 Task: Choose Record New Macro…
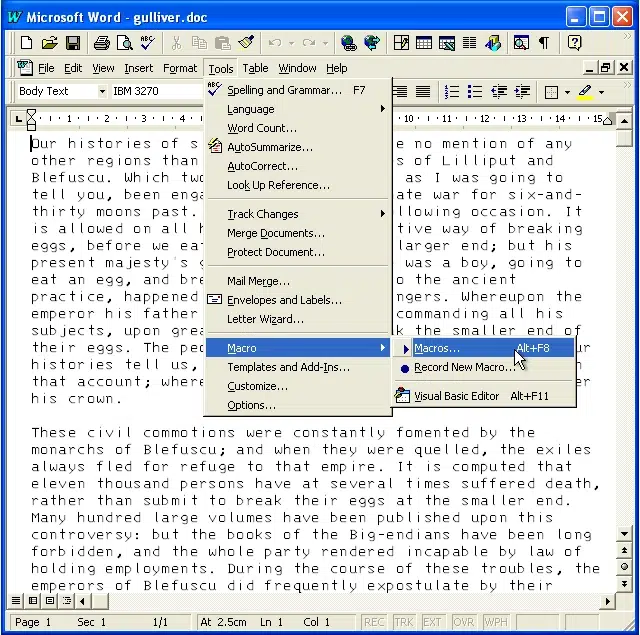[484, 367]
